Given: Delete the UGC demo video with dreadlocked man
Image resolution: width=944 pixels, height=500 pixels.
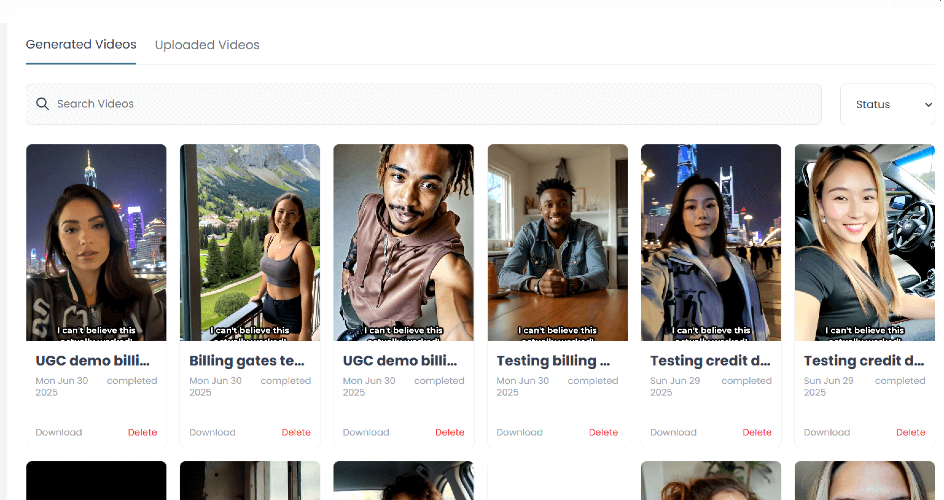Looking at the screenshot, I should tap(450, 432).
